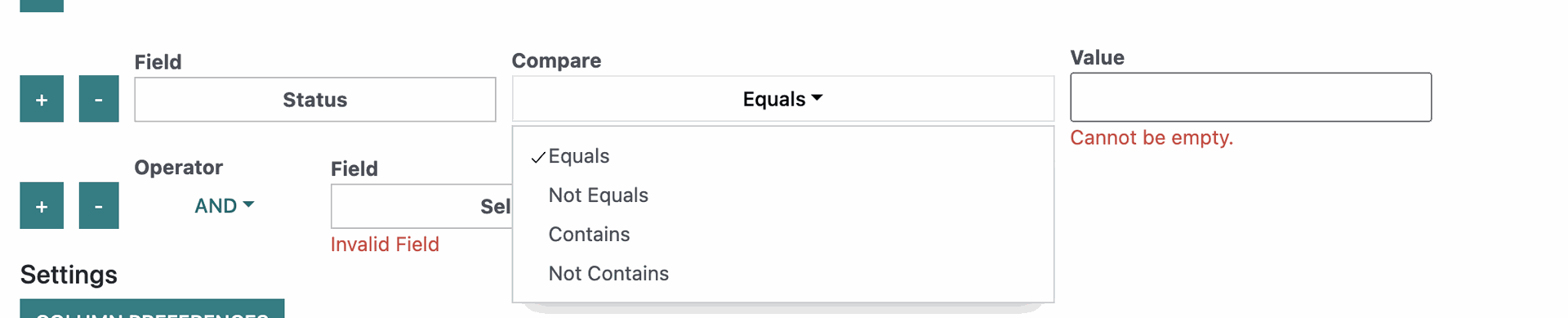Viewport: 1568px width, 318px height.
Task: Open Column Preferences under Settings
Action: point(152,310)
